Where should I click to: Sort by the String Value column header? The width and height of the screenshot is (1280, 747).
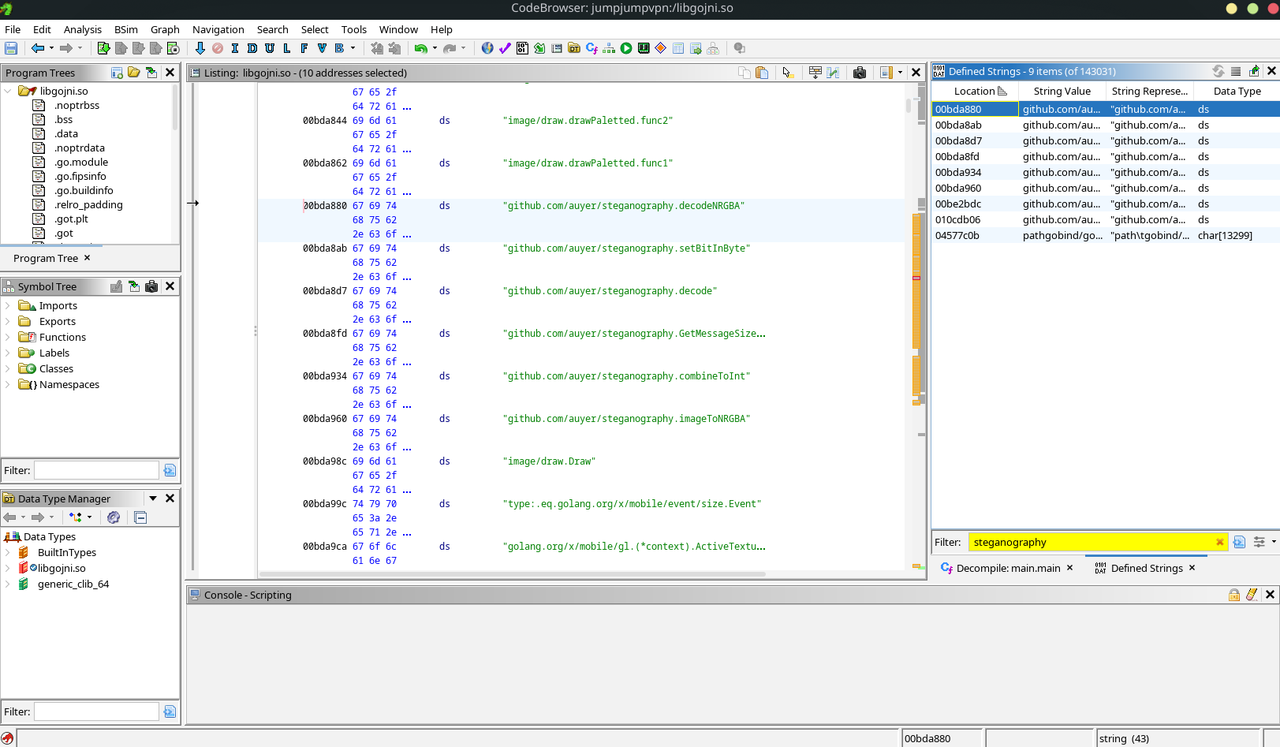point(1062,91)
